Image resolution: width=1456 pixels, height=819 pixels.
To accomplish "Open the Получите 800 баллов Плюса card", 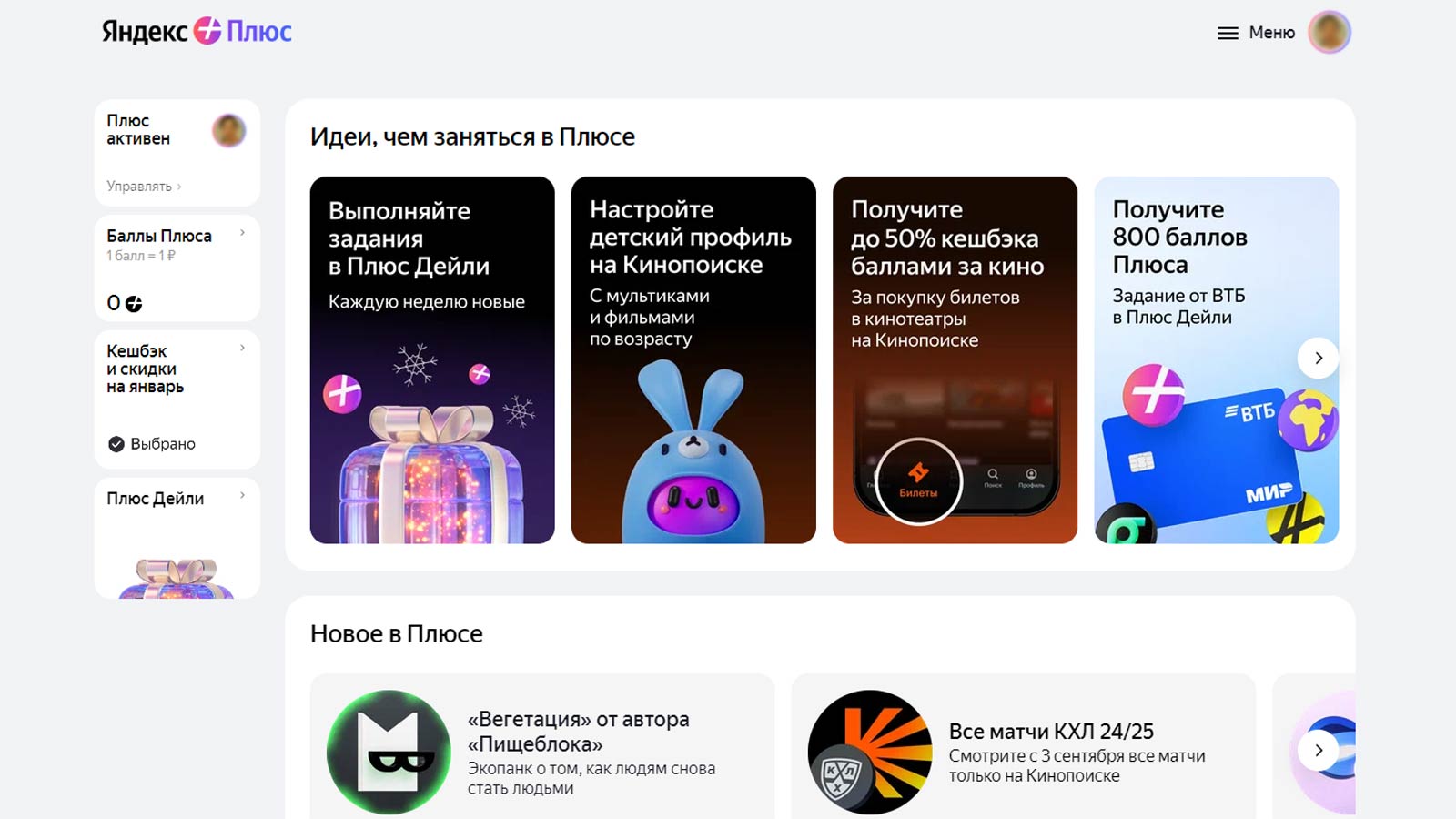I will coord(1217,360).
